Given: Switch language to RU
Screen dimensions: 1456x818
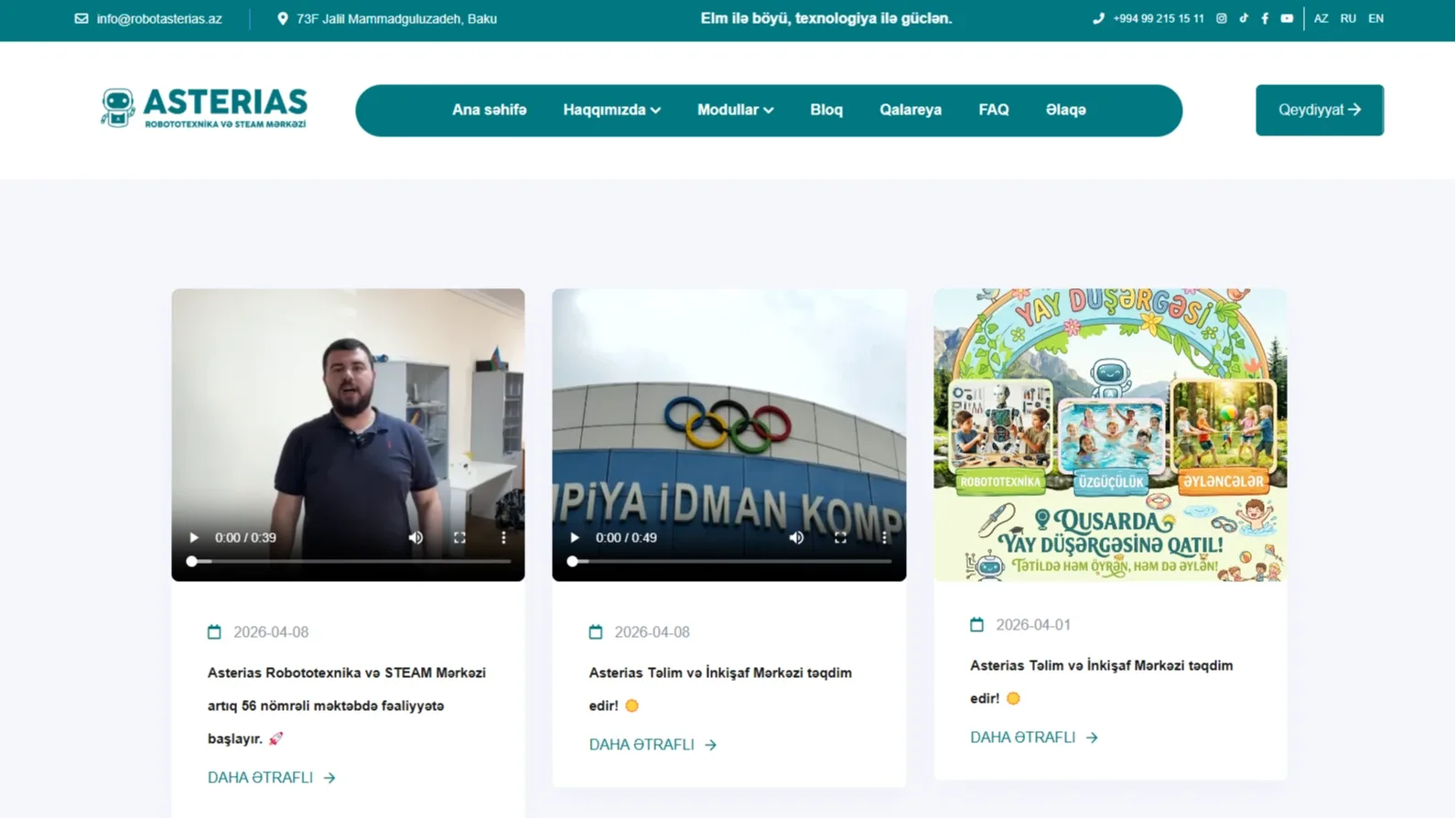Looking at the screenshot, I should [x=1348, y=18].
